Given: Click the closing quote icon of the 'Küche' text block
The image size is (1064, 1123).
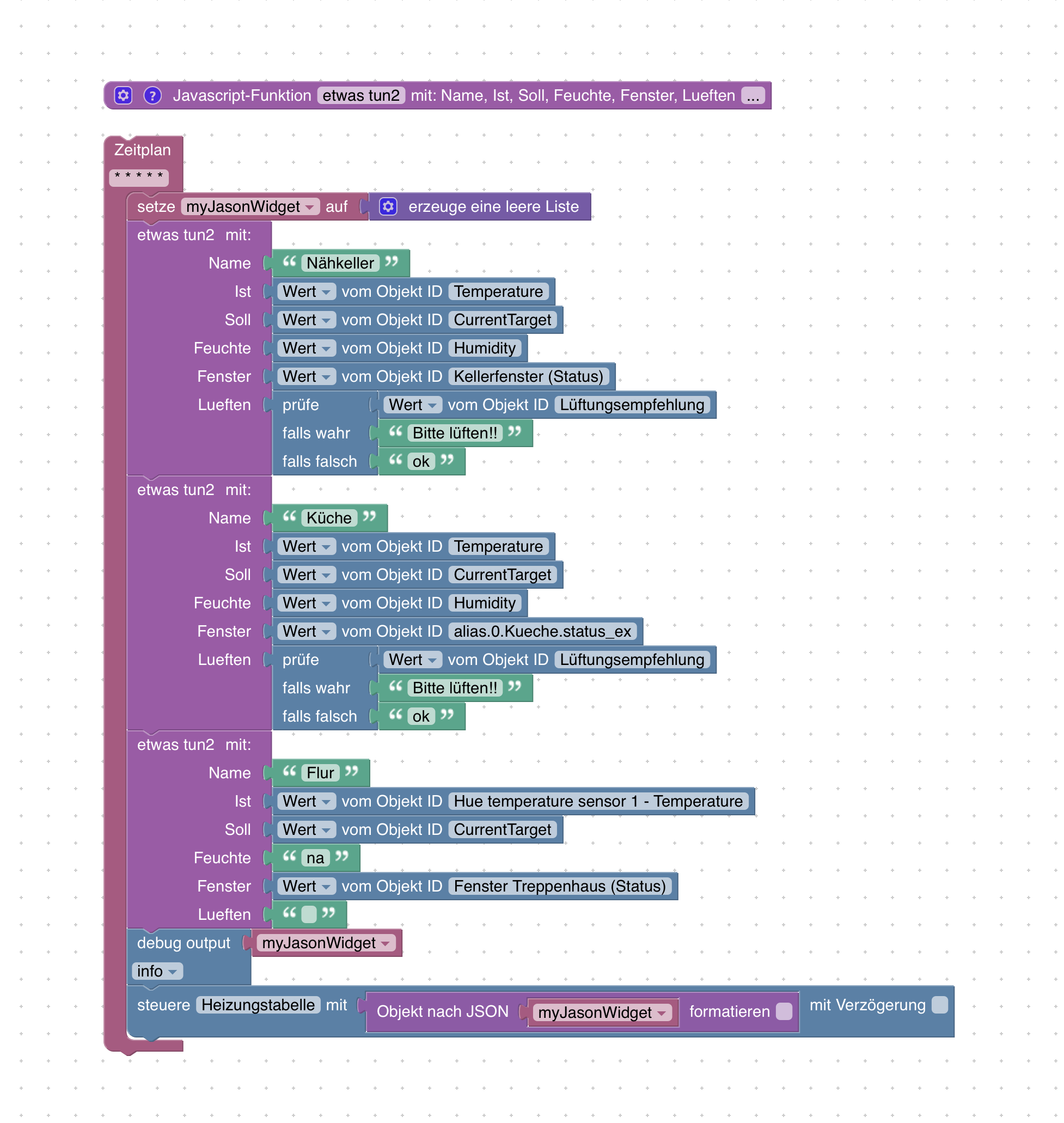Looking at the screenshot, I should pyautogui.click(x=369, y=517).
